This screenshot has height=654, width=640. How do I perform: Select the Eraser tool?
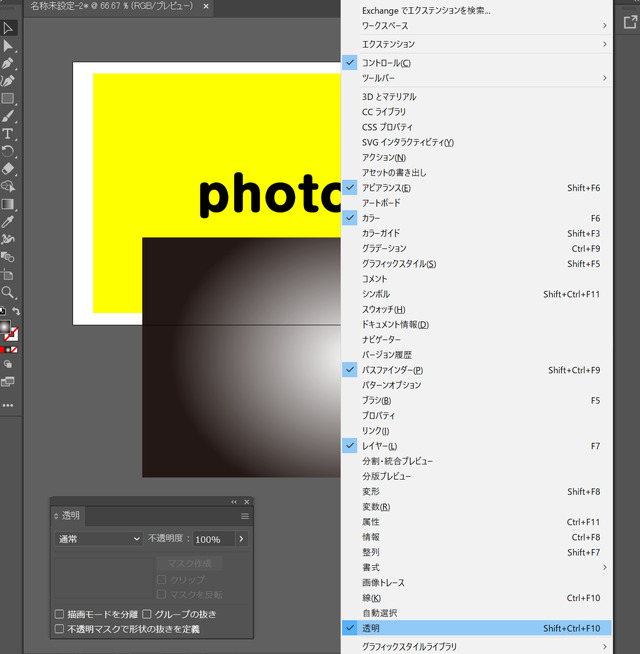8,169
